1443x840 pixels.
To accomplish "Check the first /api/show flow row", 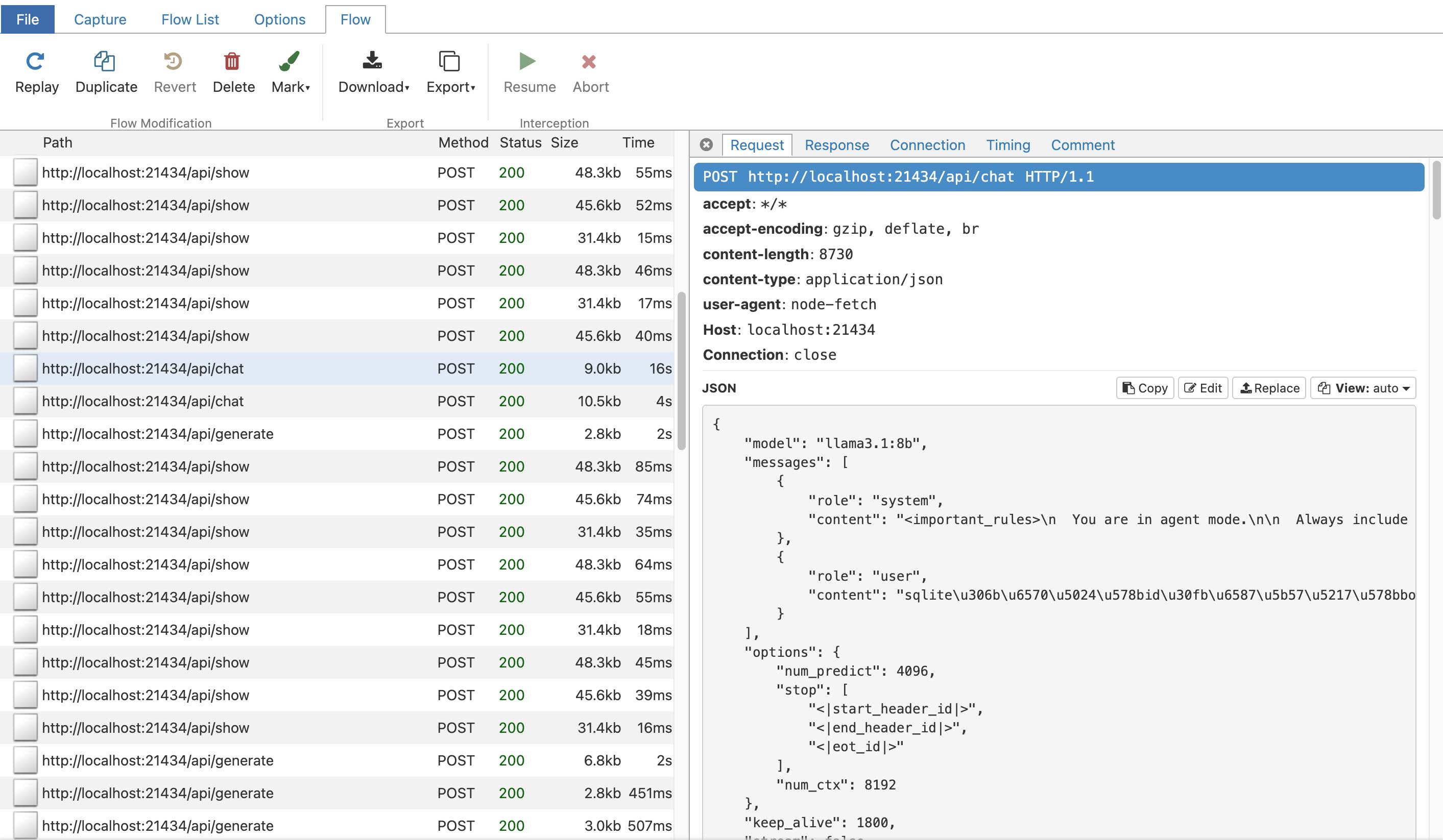I will (25, 172).
